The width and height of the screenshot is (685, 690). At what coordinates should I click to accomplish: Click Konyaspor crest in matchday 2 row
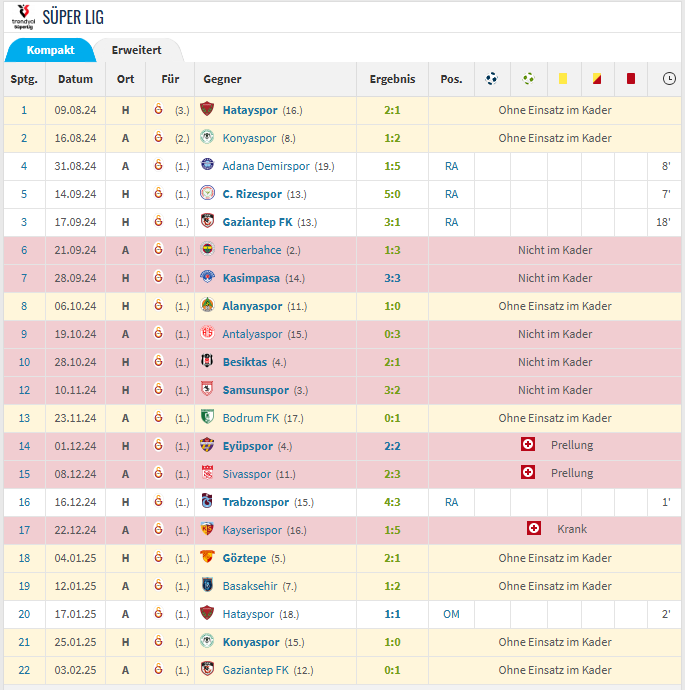point(207,137)
